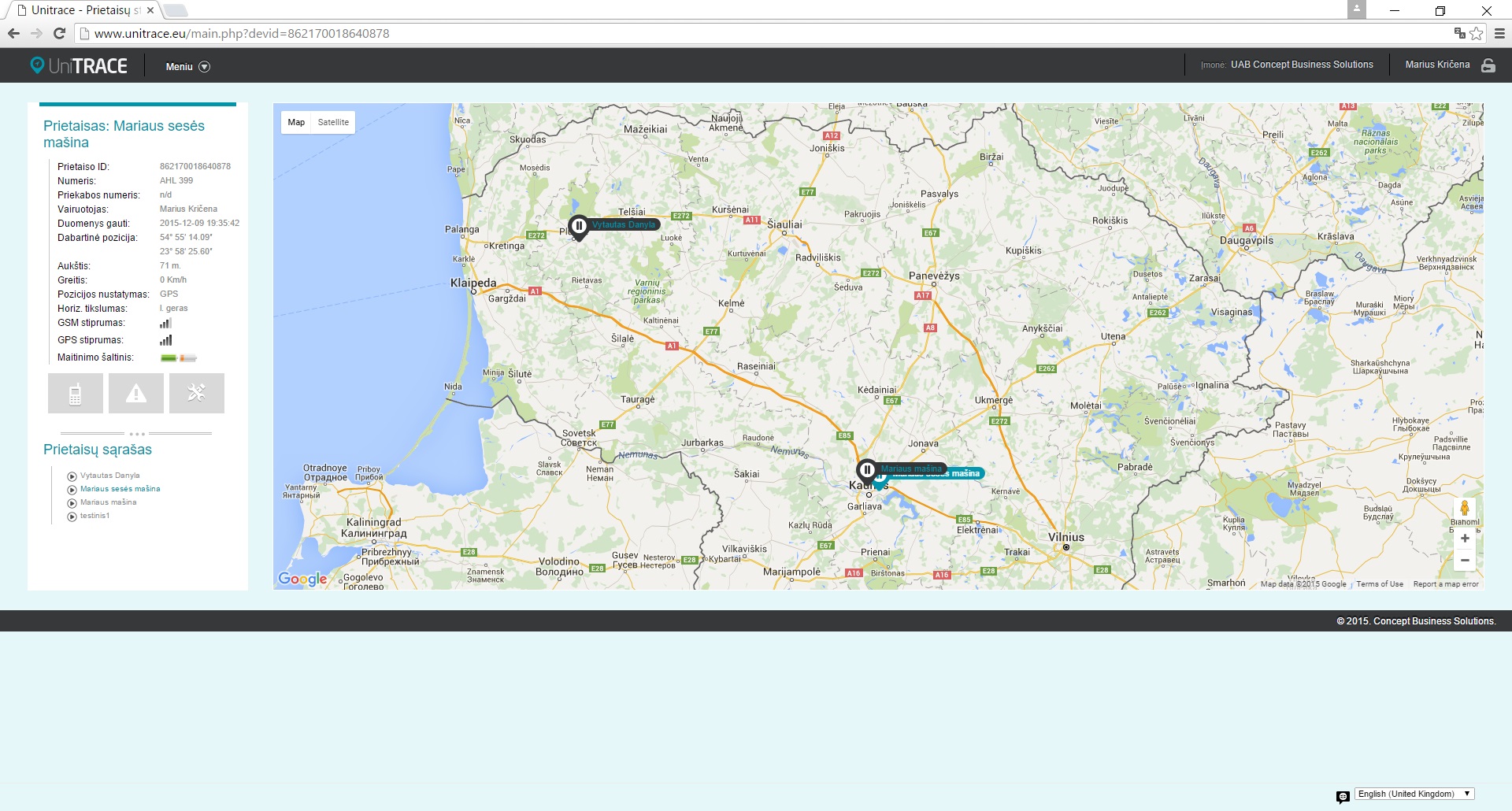Viewport: 1512px width, 811px height.
Task: Open the Chrome hamburger menu
Action: [x=1499, y=33]
